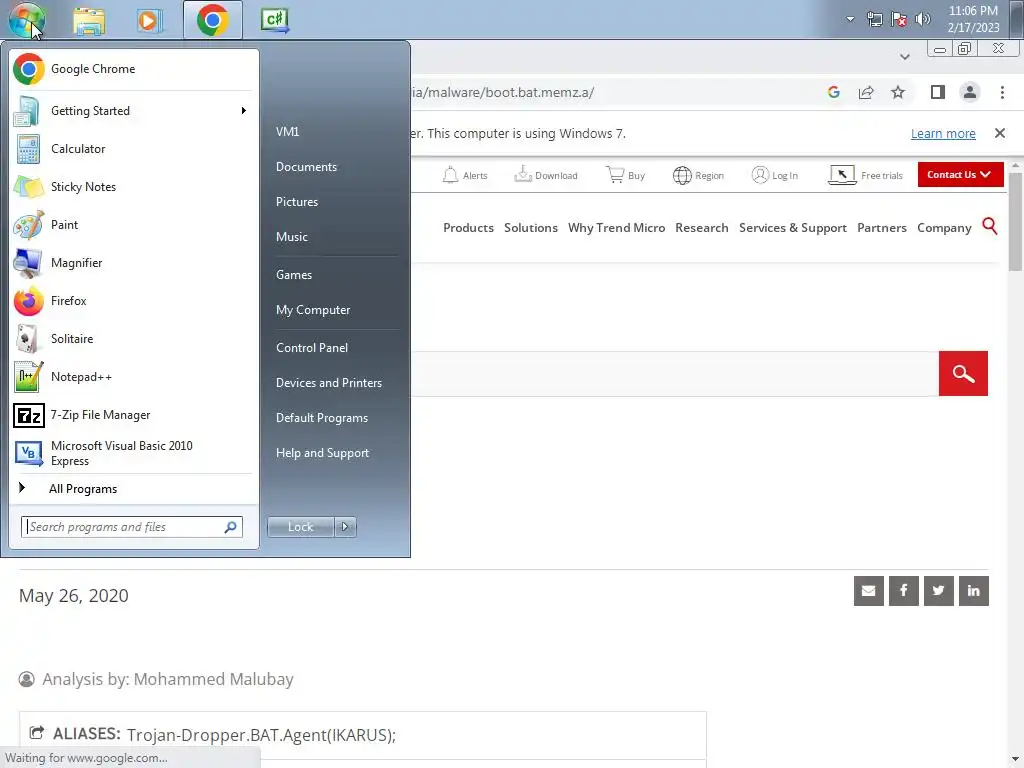Screen dimensions: 1024x768
Task: Open Music from Start menu
Action: point(291,237)
